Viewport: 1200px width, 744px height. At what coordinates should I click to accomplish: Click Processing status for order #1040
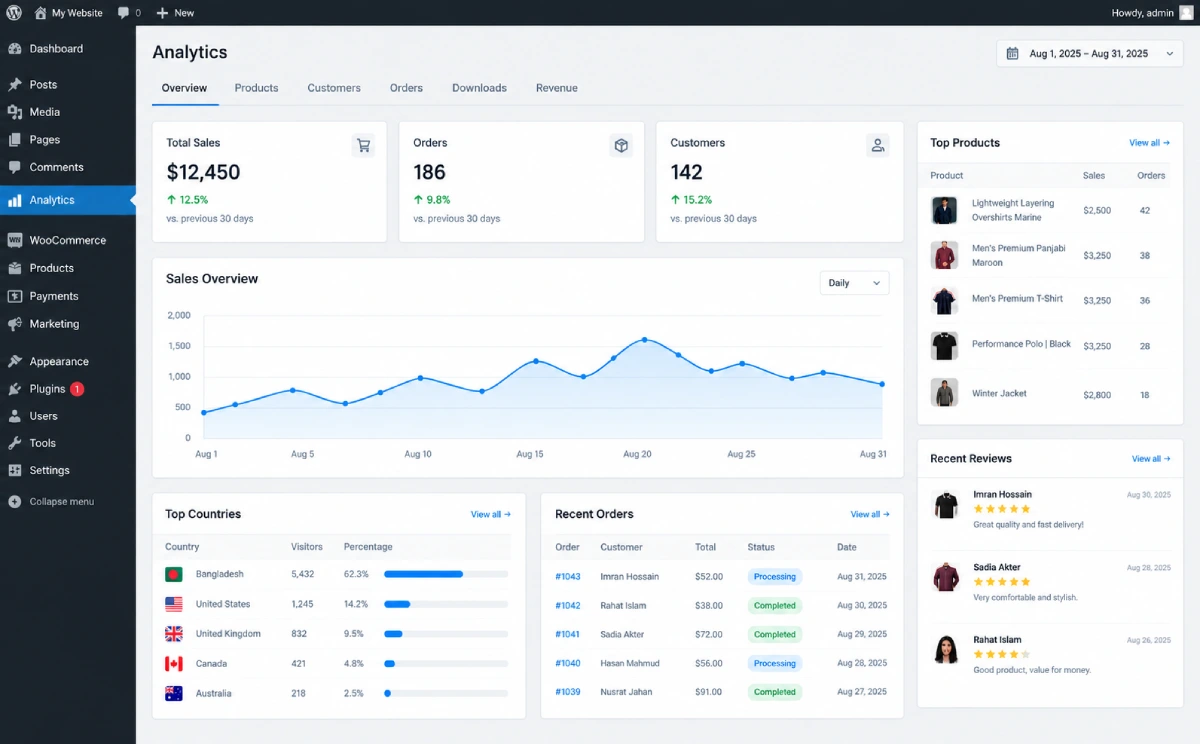(775, 663)
